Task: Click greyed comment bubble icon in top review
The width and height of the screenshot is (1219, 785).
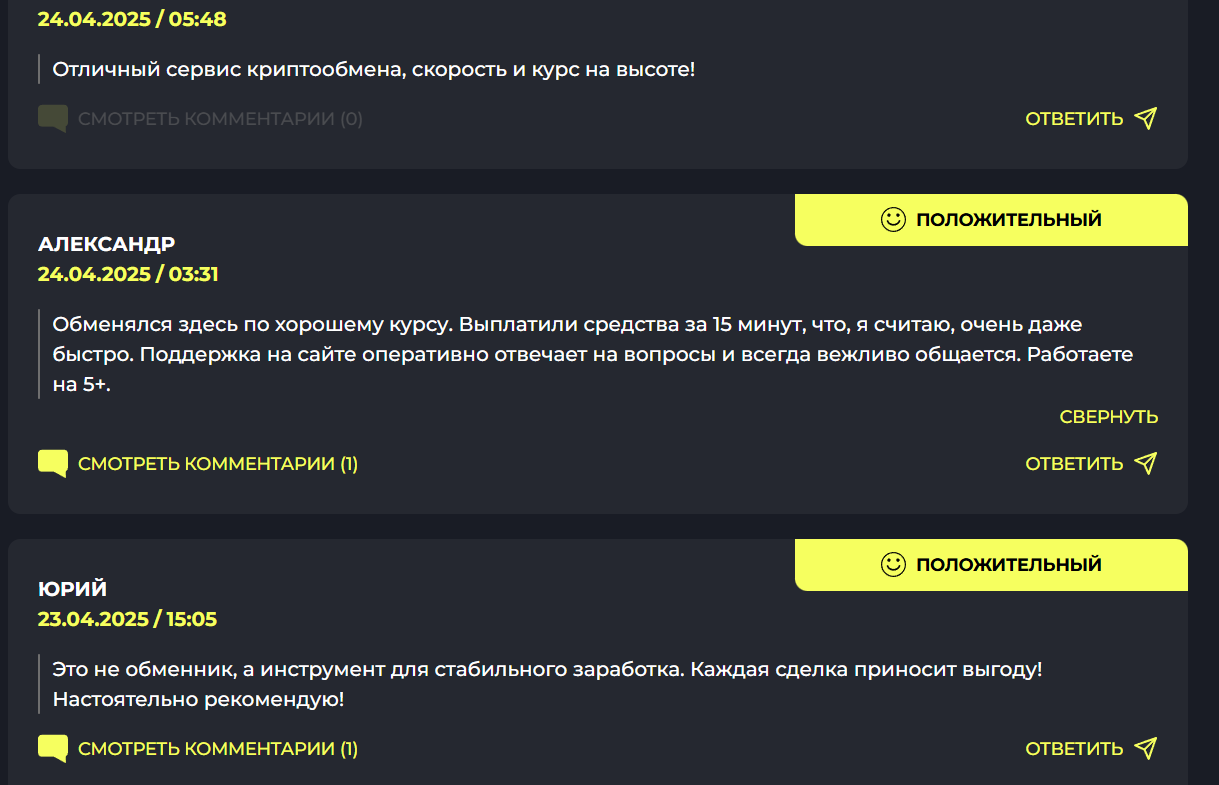Action: [53, 119]
